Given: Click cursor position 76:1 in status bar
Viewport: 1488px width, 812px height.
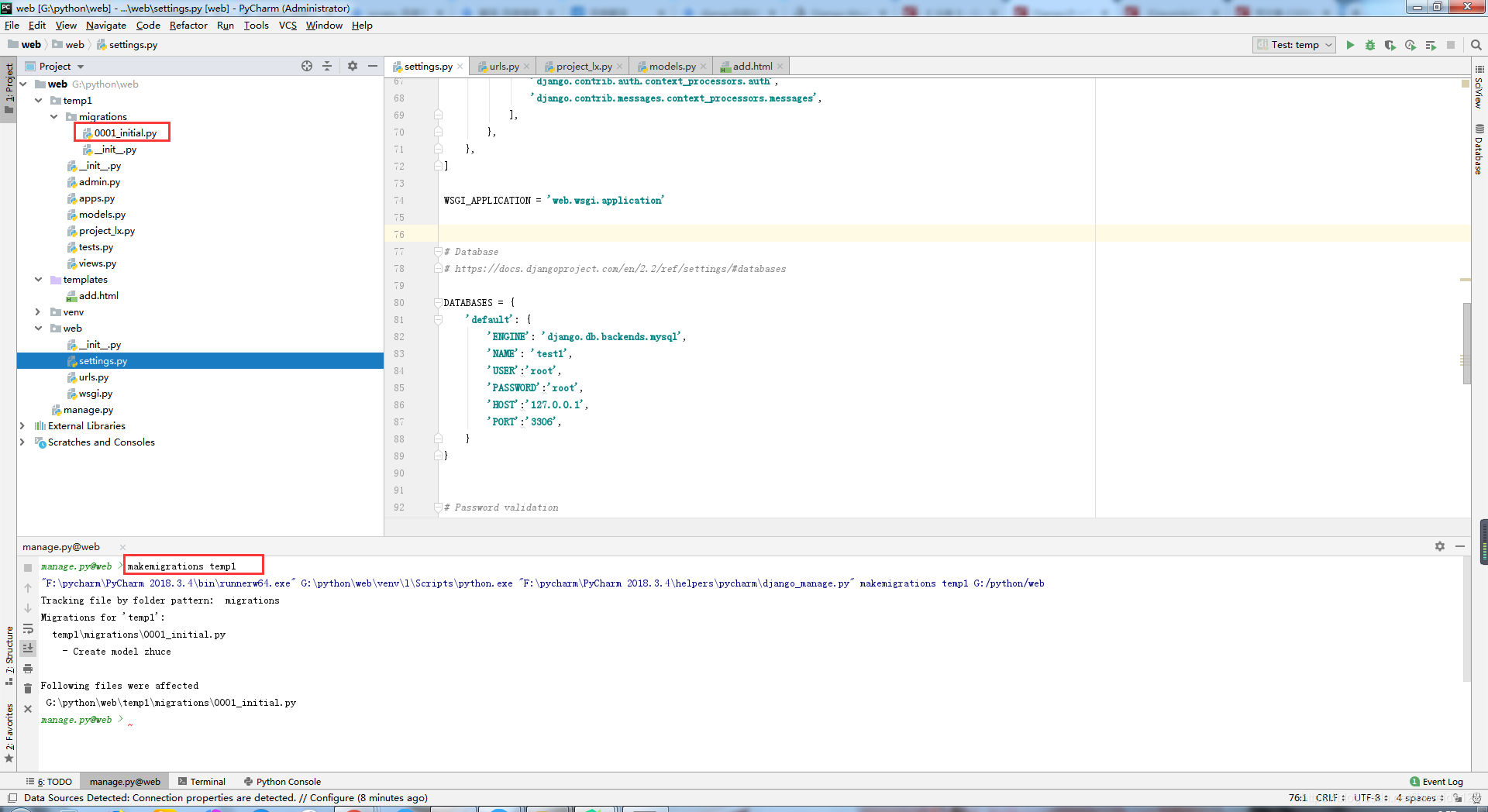Looking at the screenshot, I should tap(1297, 797).
